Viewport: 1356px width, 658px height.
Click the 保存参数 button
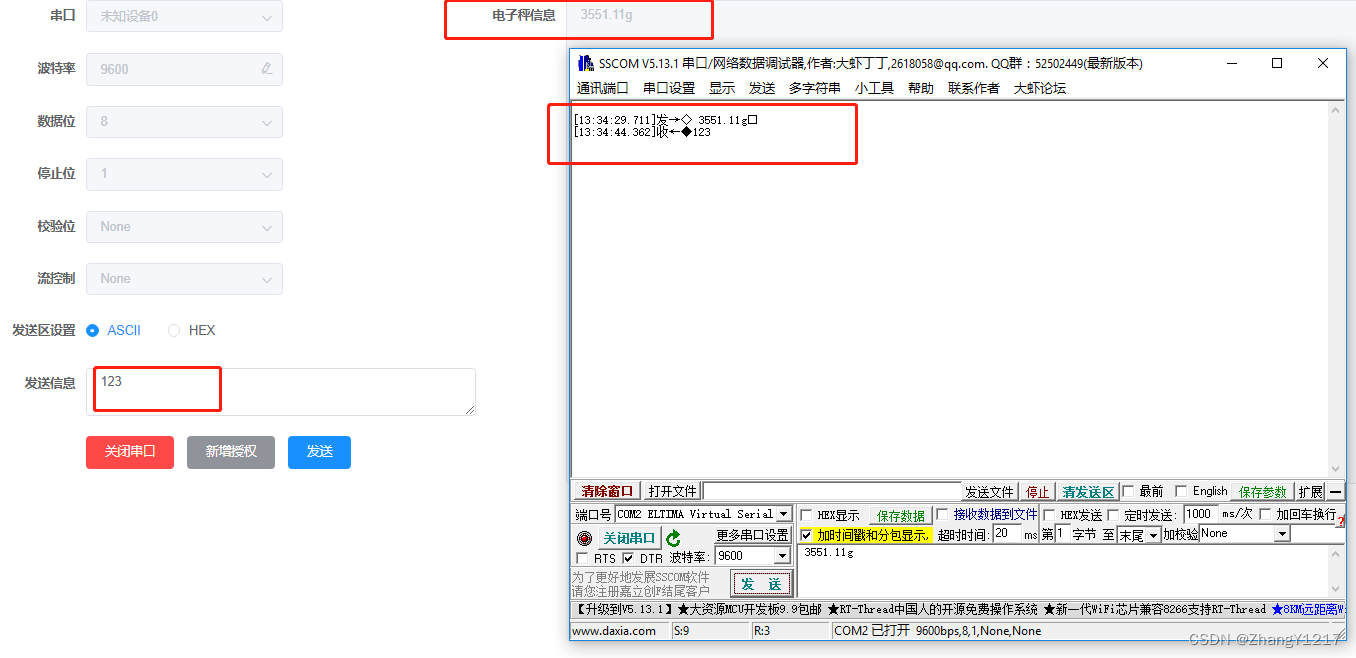[1263, 492]
